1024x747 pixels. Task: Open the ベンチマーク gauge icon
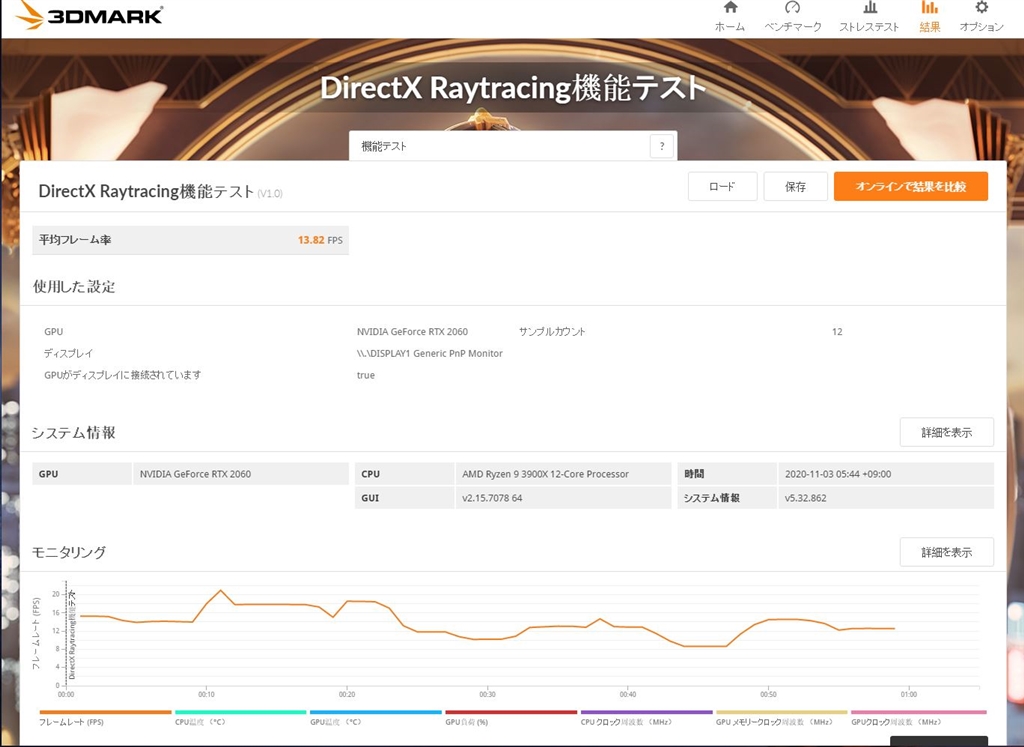click(x=792, y=8)
